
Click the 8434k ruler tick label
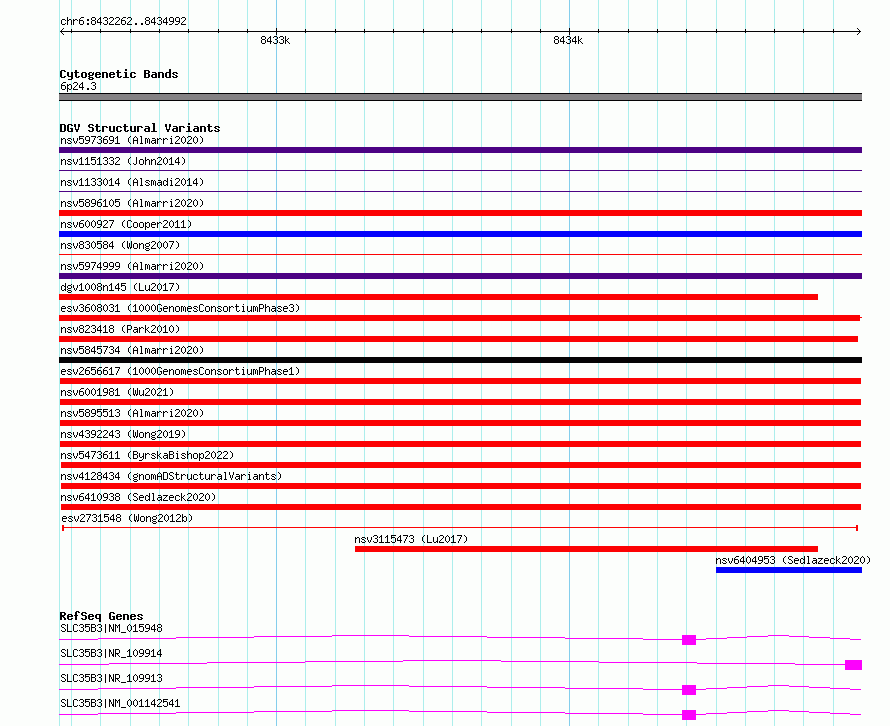tap(568, 40)
